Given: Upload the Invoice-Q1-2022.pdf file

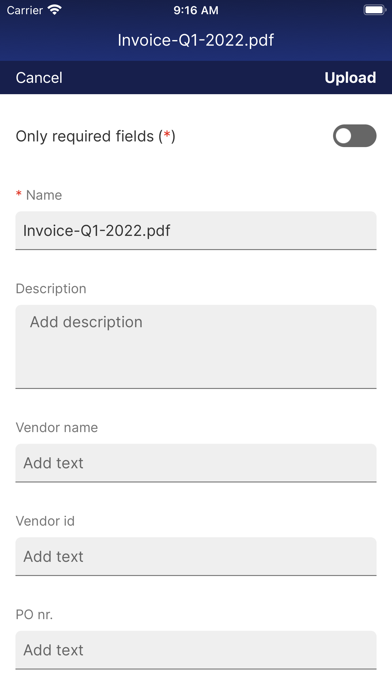Looking at the screenshot, I should click(350, 78).
